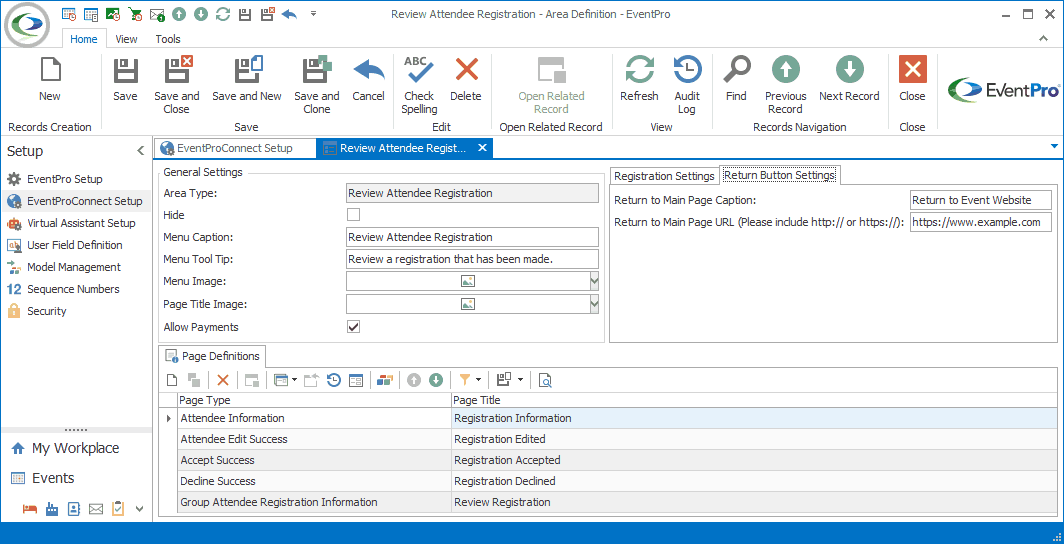
Task: Click the New record ribbon icon
Action: coord(50,71)
